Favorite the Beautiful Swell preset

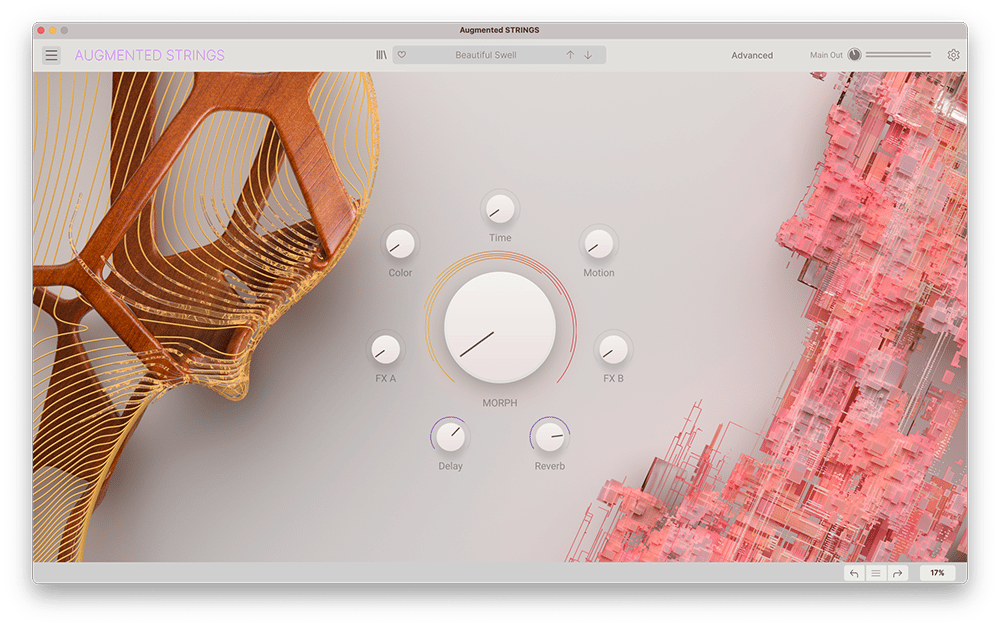(404, 55)
